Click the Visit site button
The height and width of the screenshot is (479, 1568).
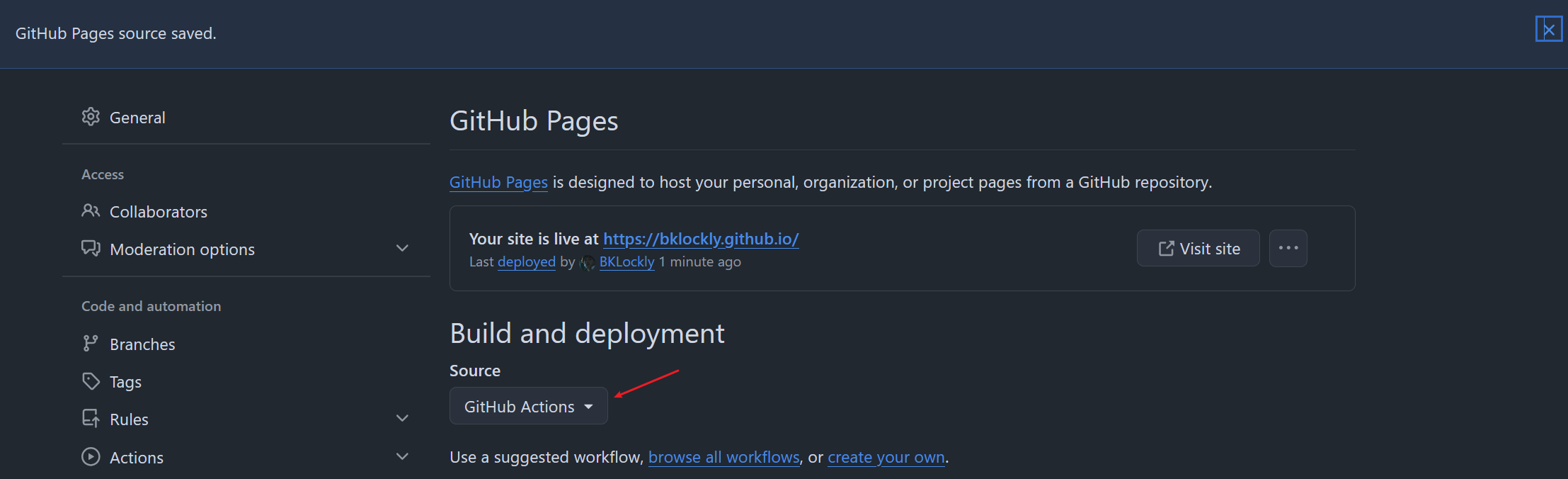click(x=1198, y=248)
